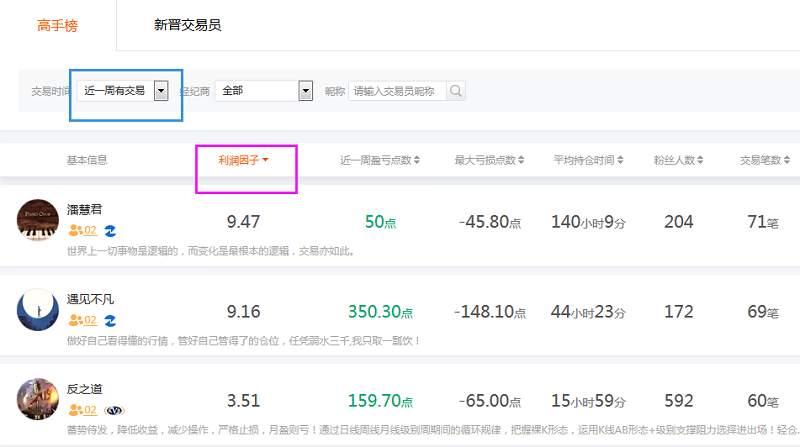The image size is (800, 447).
Task: Click 反之道's signature starting 蓄势待发
Action: 433,430
